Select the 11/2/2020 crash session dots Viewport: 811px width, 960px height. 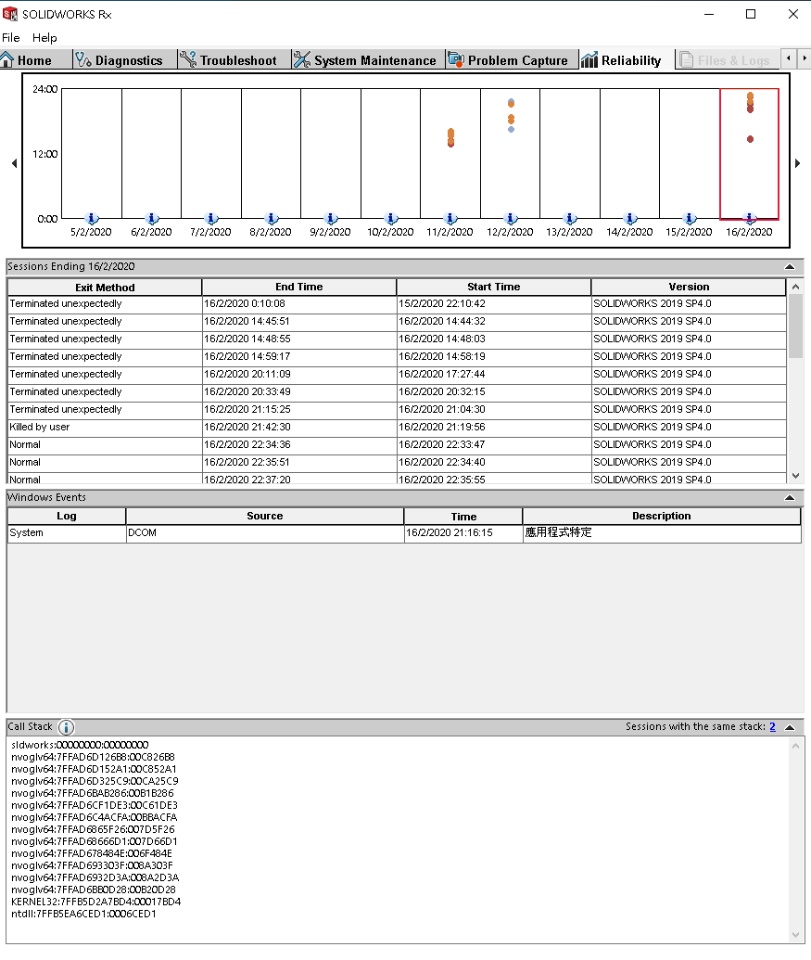pyautogui.click(x=451, y=138)
